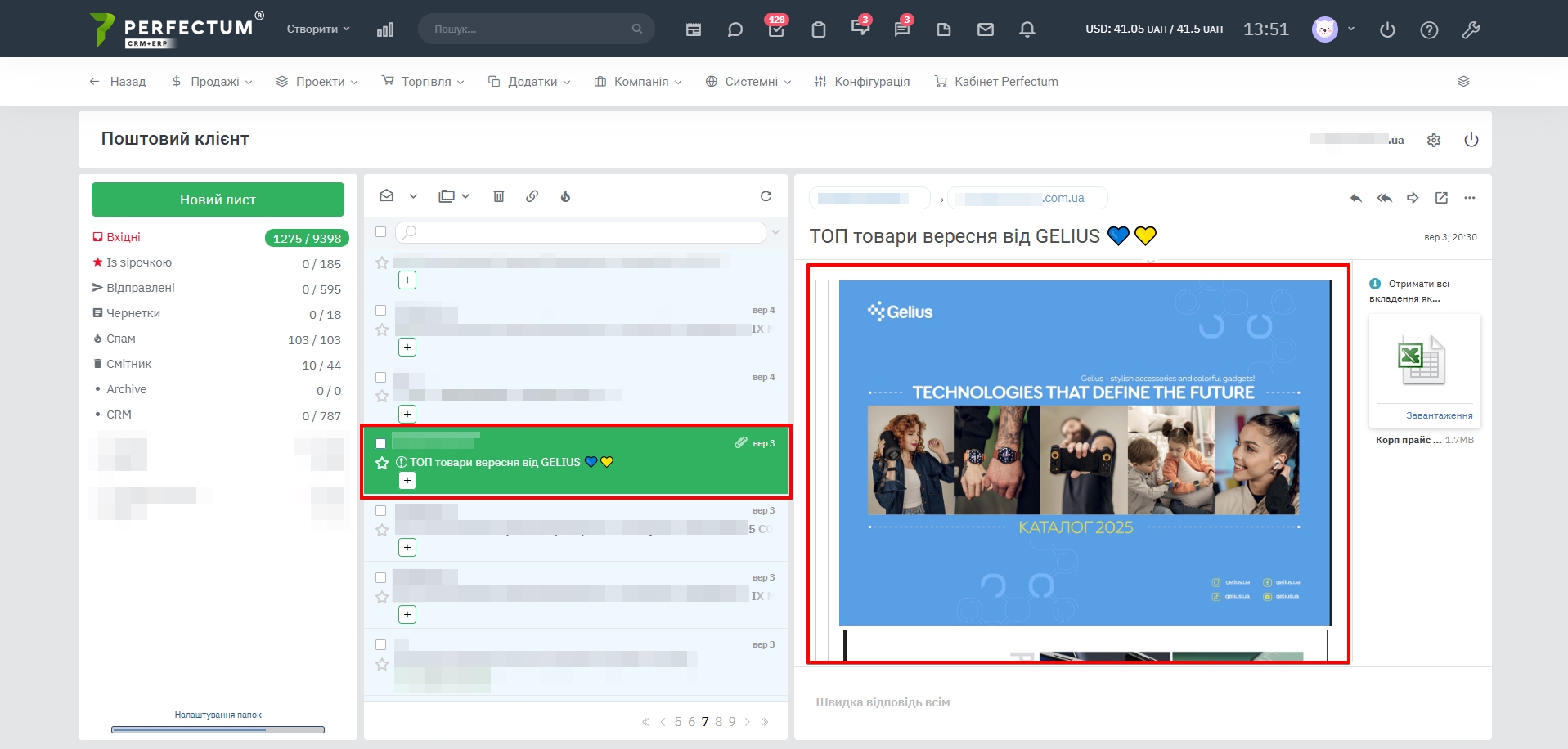Check the GELIUS email checkbox

tap(380, 443)
